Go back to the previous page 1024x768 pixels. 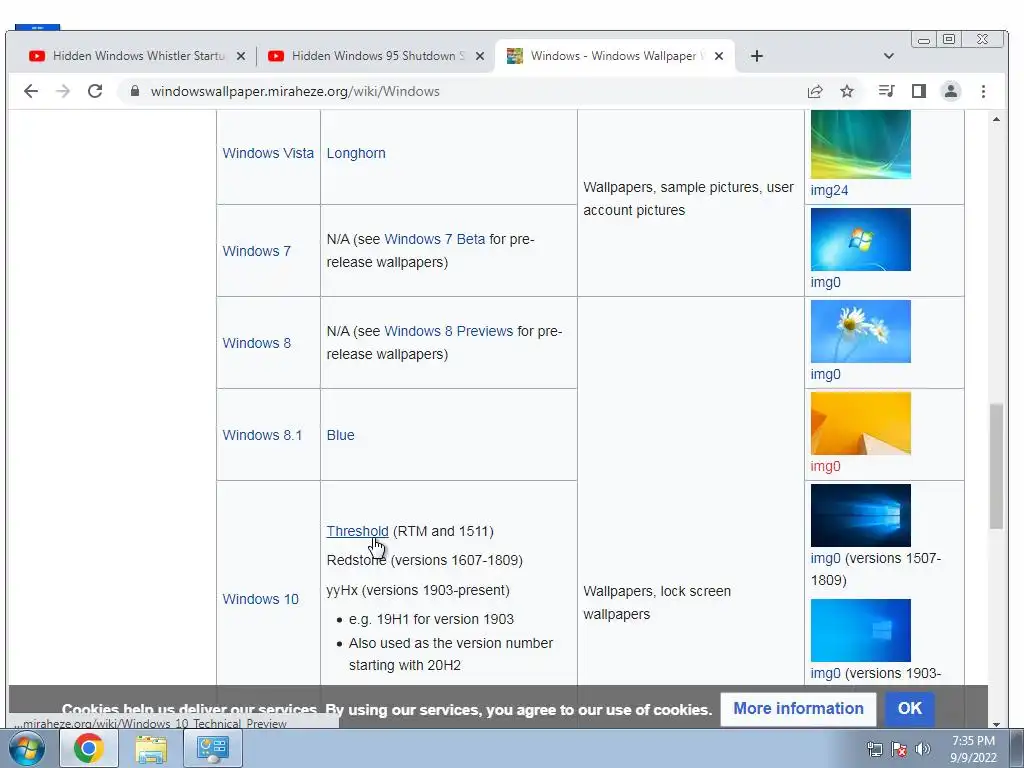tap(31, 91)
